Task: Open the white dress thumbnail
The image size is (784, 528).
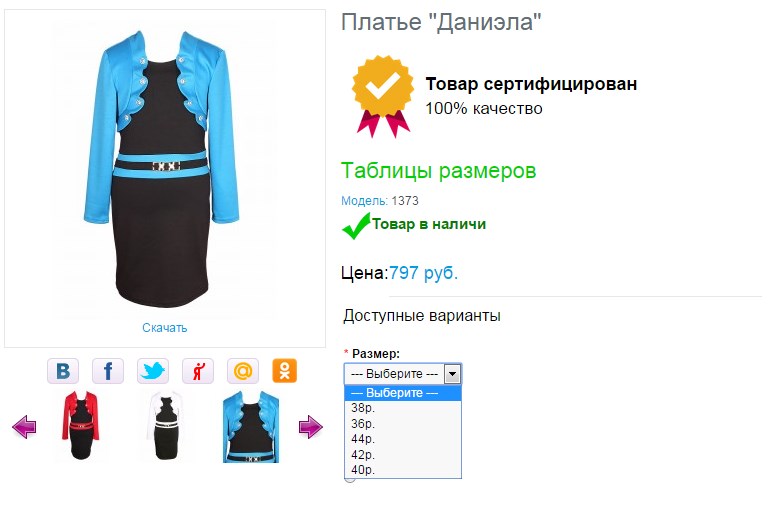Action: coord(166,426)
